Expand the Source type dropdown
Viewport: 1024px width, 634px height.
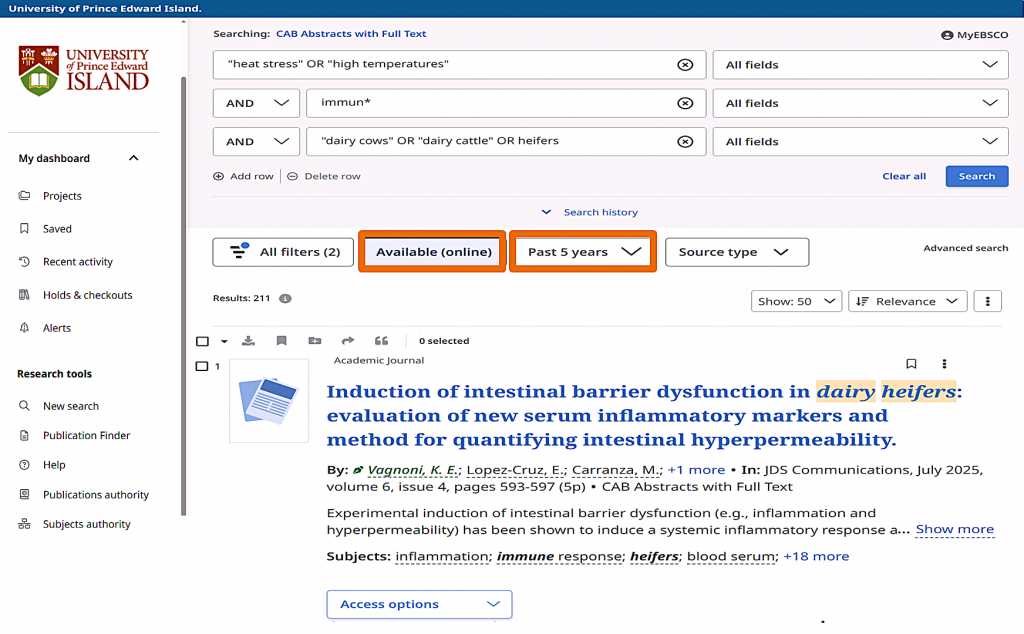(x=736, y=252)
